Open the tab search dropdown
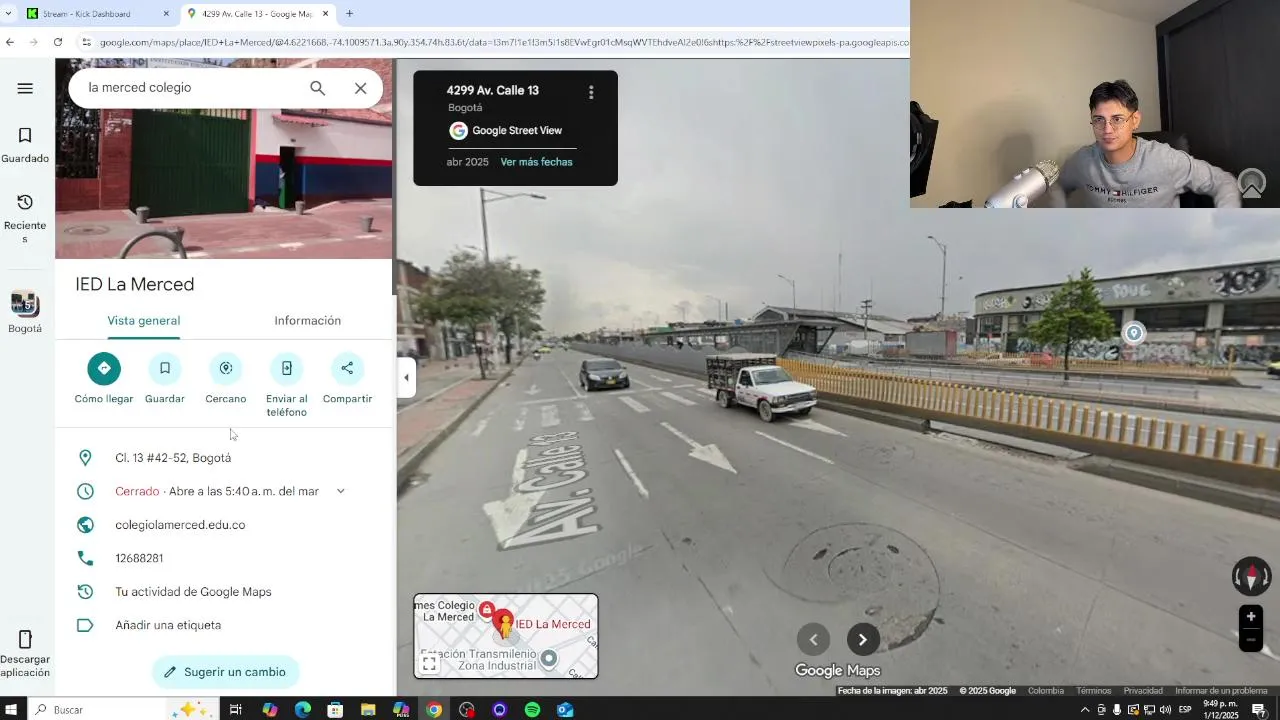Screen dimensions: 1280x720 (x=8, y=14)
